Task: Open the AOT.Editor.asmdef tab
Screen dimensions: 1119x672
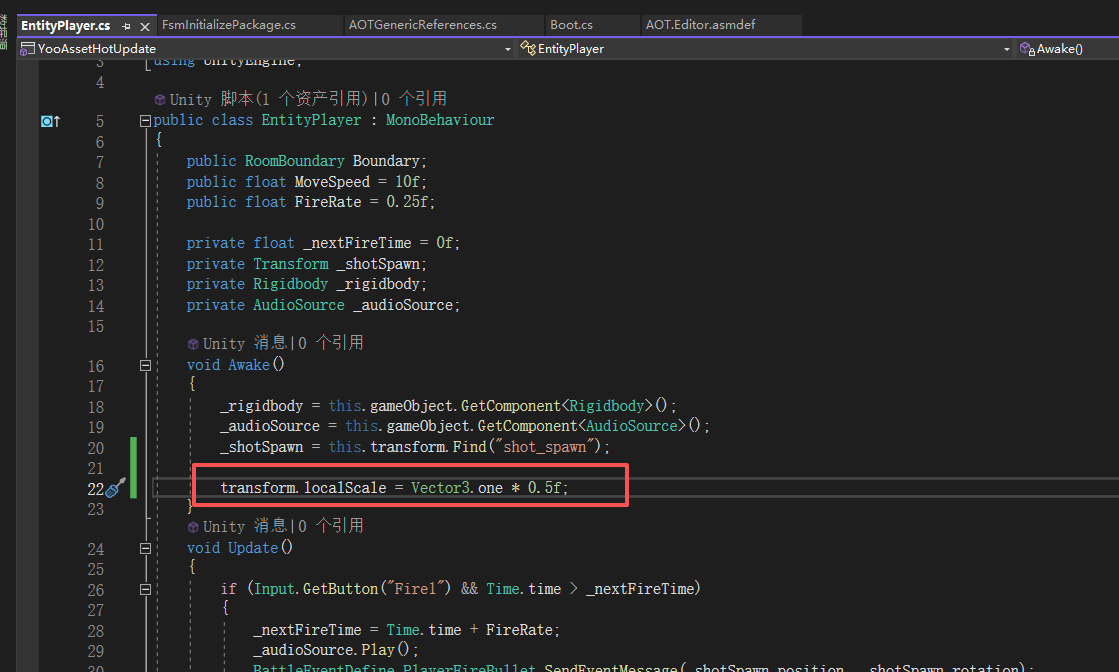Action: click(700, 25)
